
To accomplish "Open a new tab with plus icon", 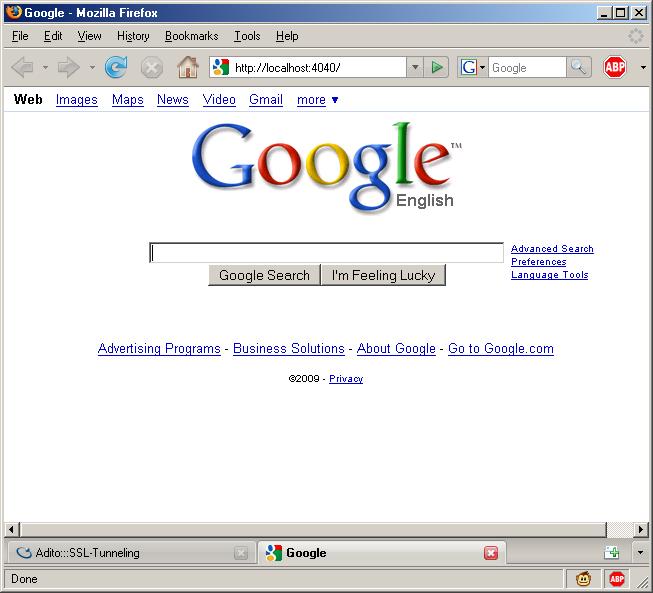I will click(612, 553).
